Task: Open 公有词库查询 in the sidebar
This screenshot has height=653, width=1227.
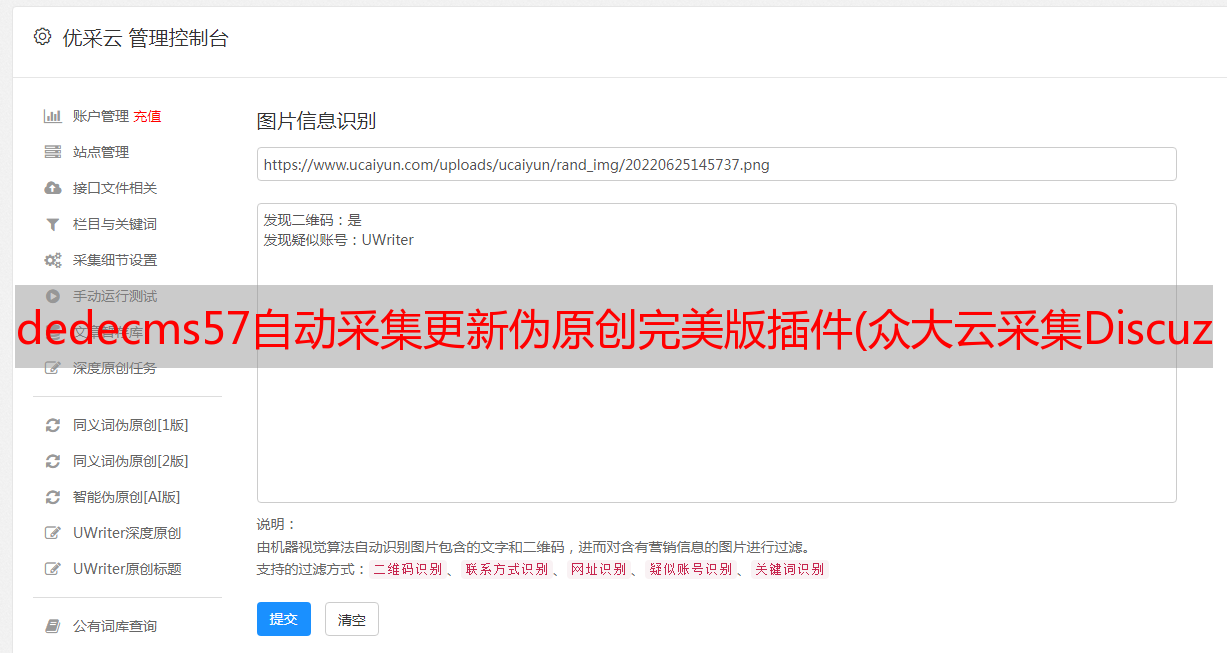Action: point(115,626)
